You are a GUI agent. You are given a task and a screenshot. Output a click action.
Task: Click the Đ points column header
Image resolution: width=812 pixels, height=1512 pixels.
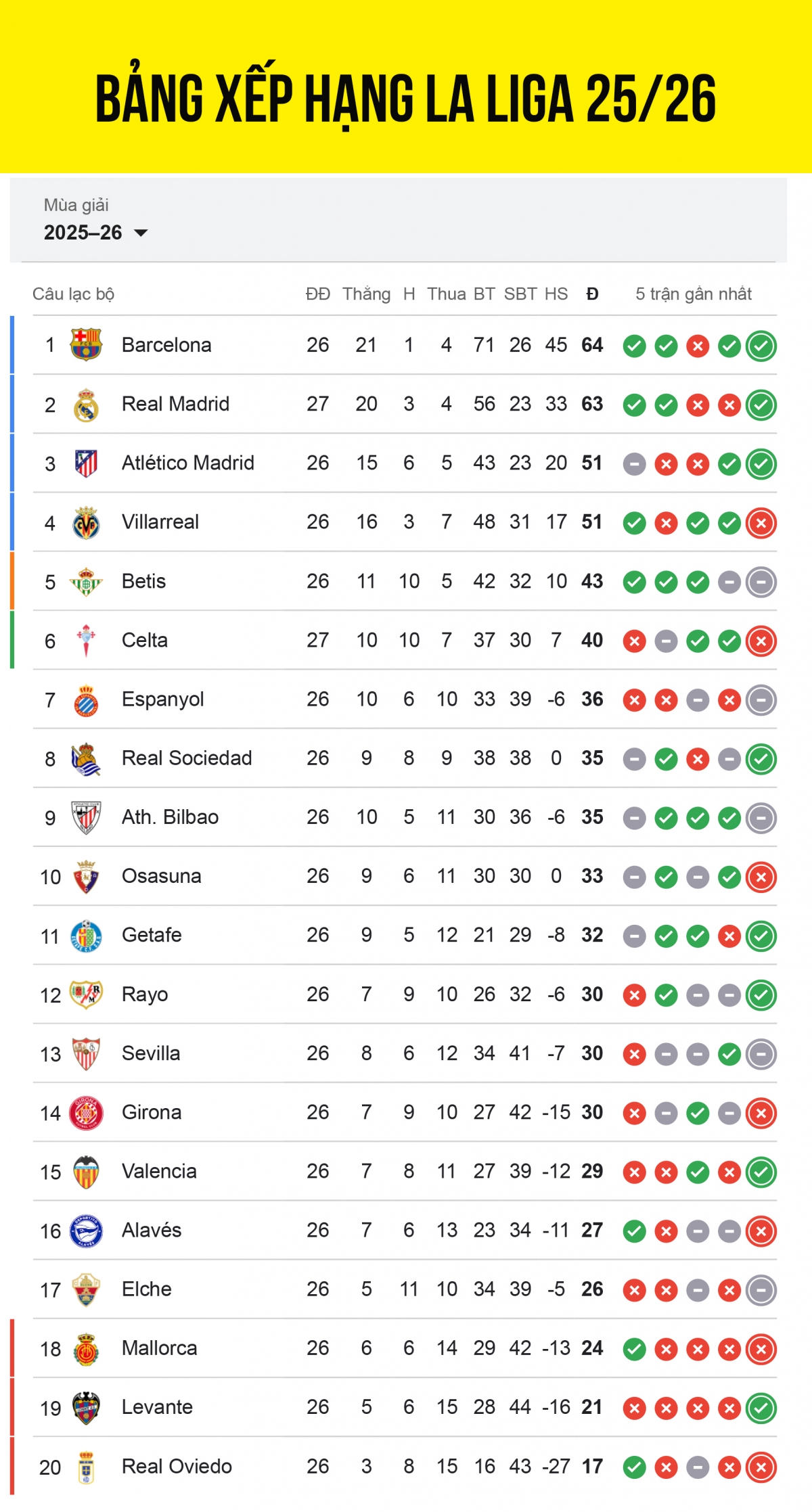tap(591, 294)
